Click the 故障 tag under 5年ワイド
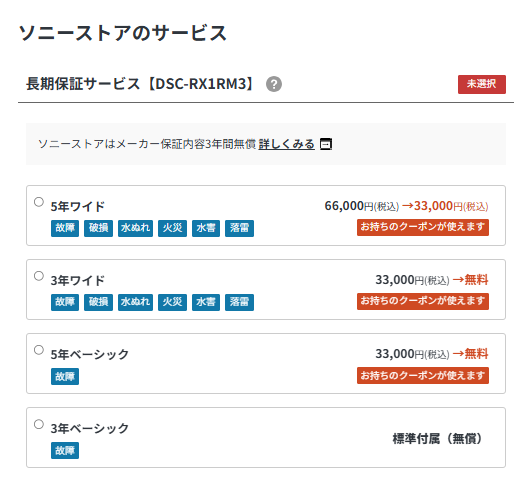The width and height of the screenshot is (528, 489). point(65,228)
